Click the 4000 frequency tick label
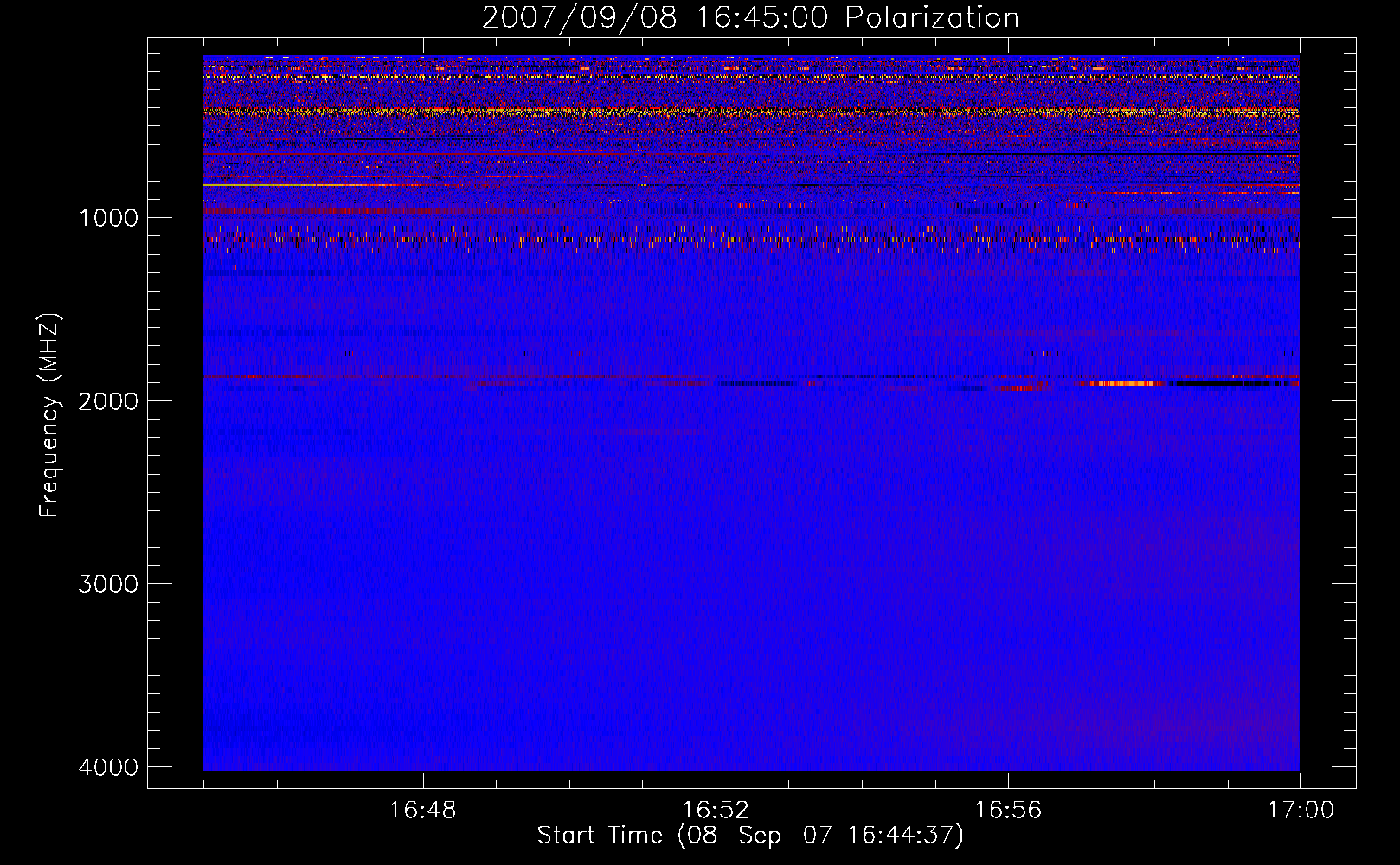 click(x=108, y=767)
